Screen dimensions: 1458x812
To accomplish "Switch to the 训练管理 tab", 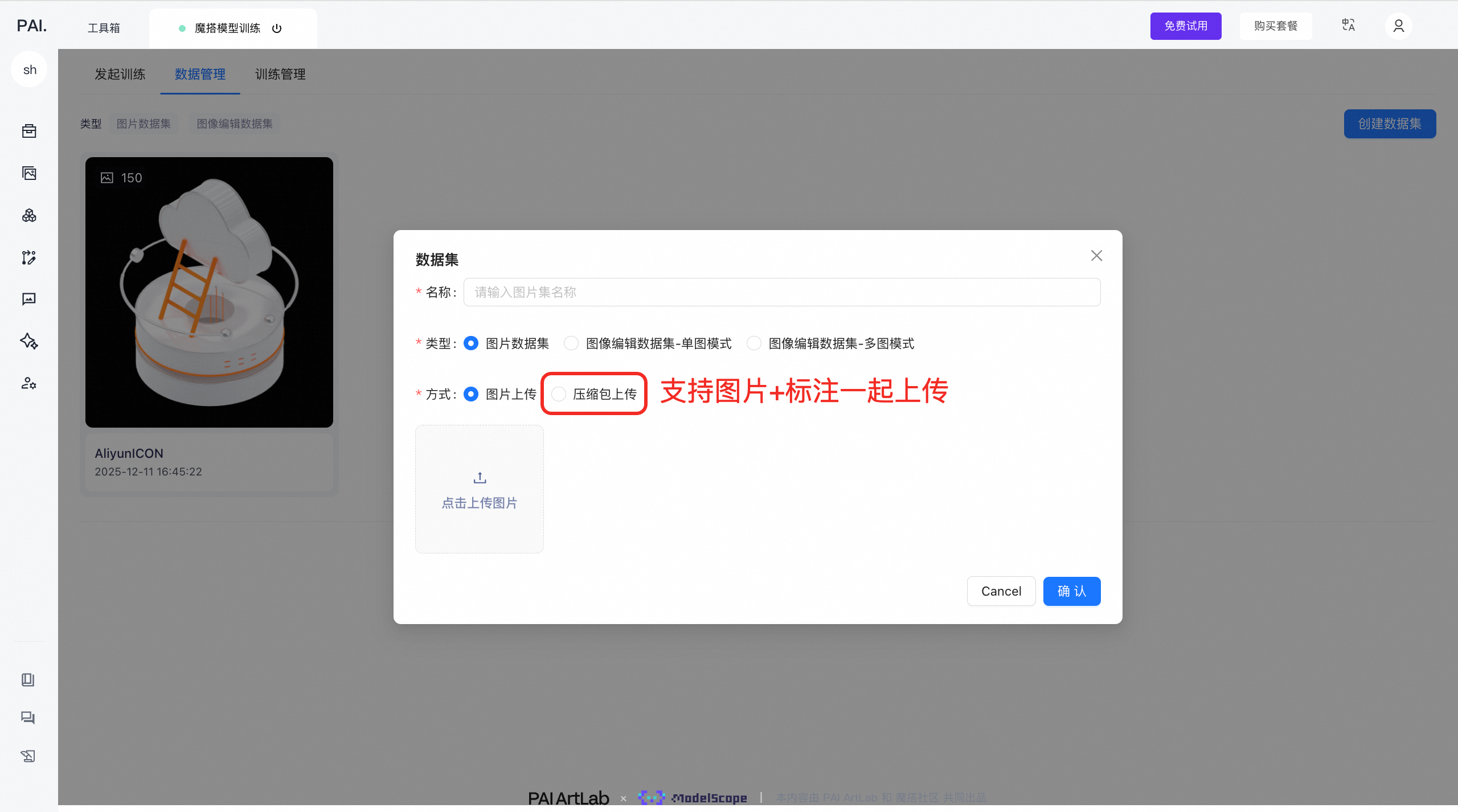I will pyautogui.click(x=280, y=74).
